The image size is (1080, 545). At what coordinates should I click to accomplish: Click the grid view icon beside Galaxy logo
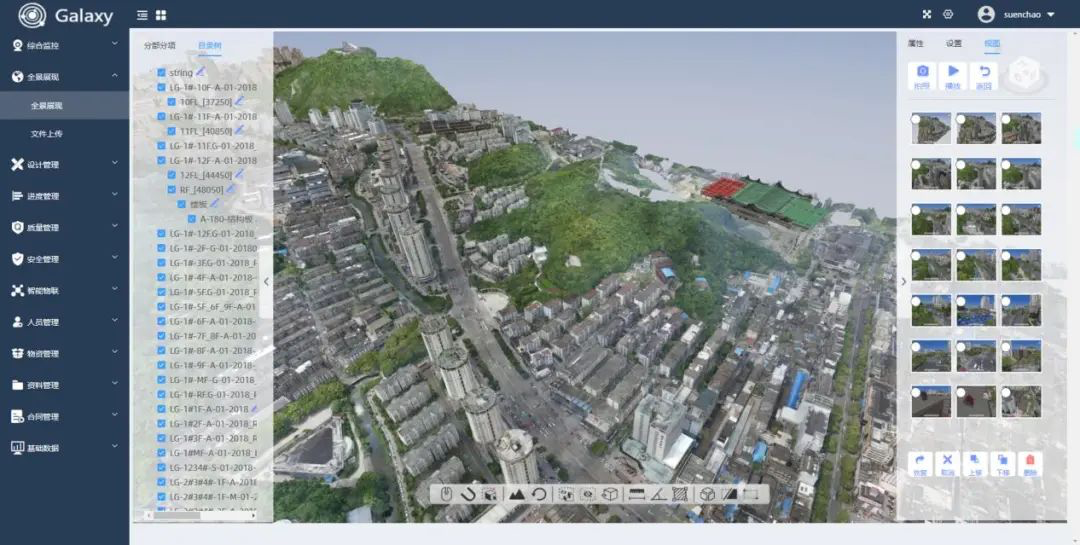pos(161,14)
